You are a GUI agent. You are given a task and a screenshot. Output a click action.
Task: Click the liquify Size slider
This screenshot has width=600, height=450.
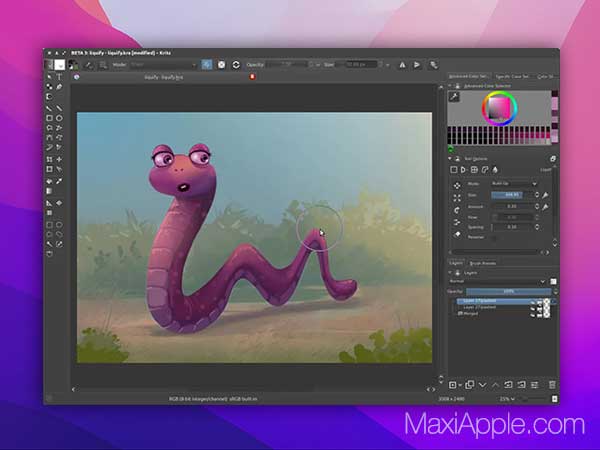coord(512,195)
